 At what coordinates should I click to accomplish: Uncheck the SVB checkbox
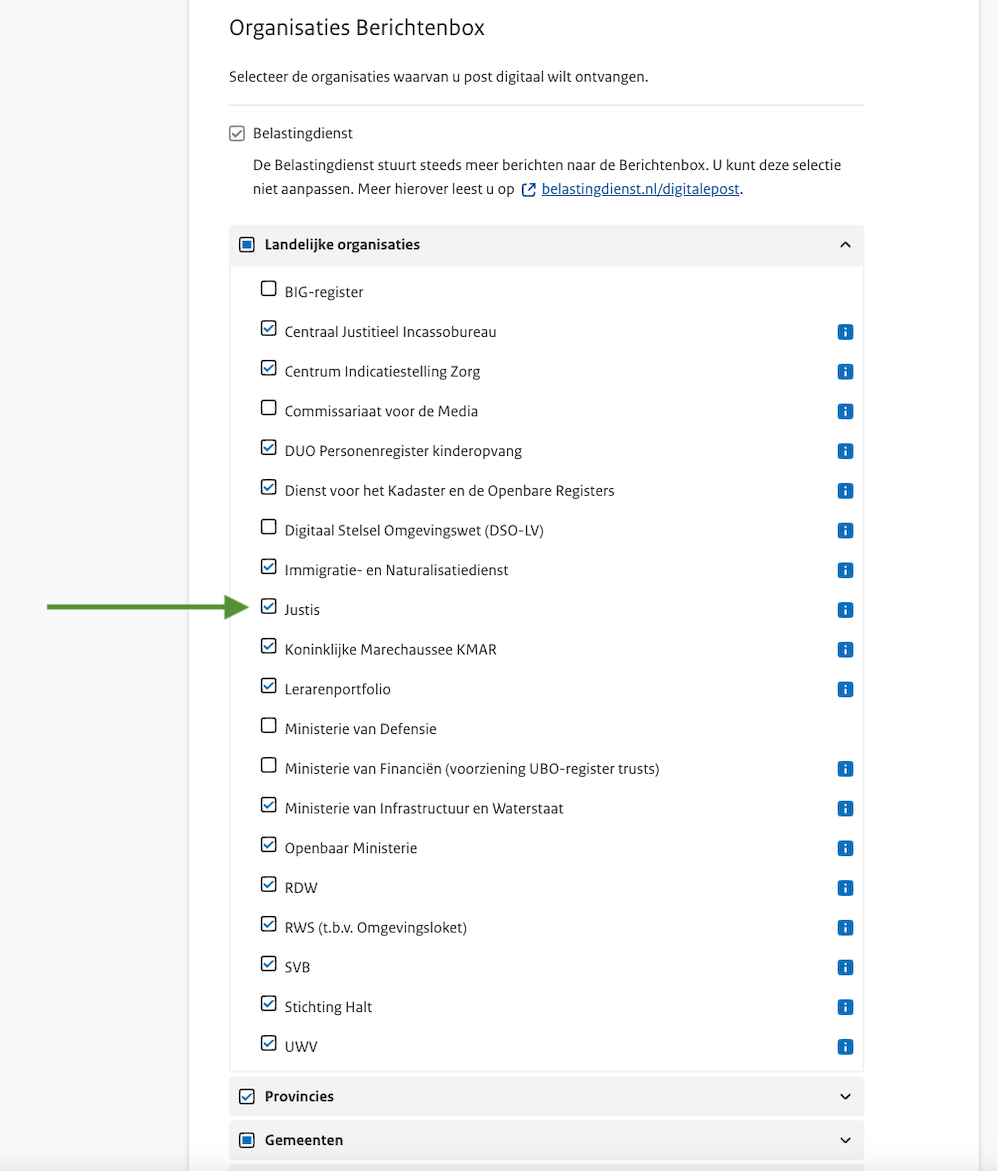(268, 964)
